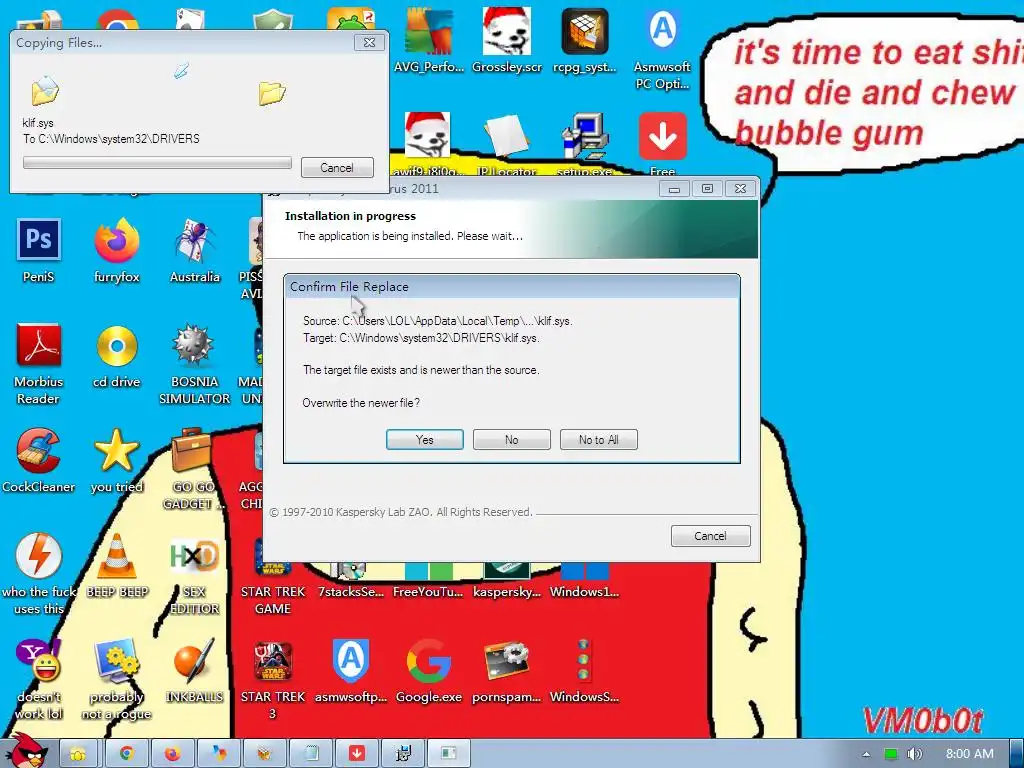The image size is (1024, 768).
Task: Click the Firefox taskbar button
Action: [x=172, y=754]
